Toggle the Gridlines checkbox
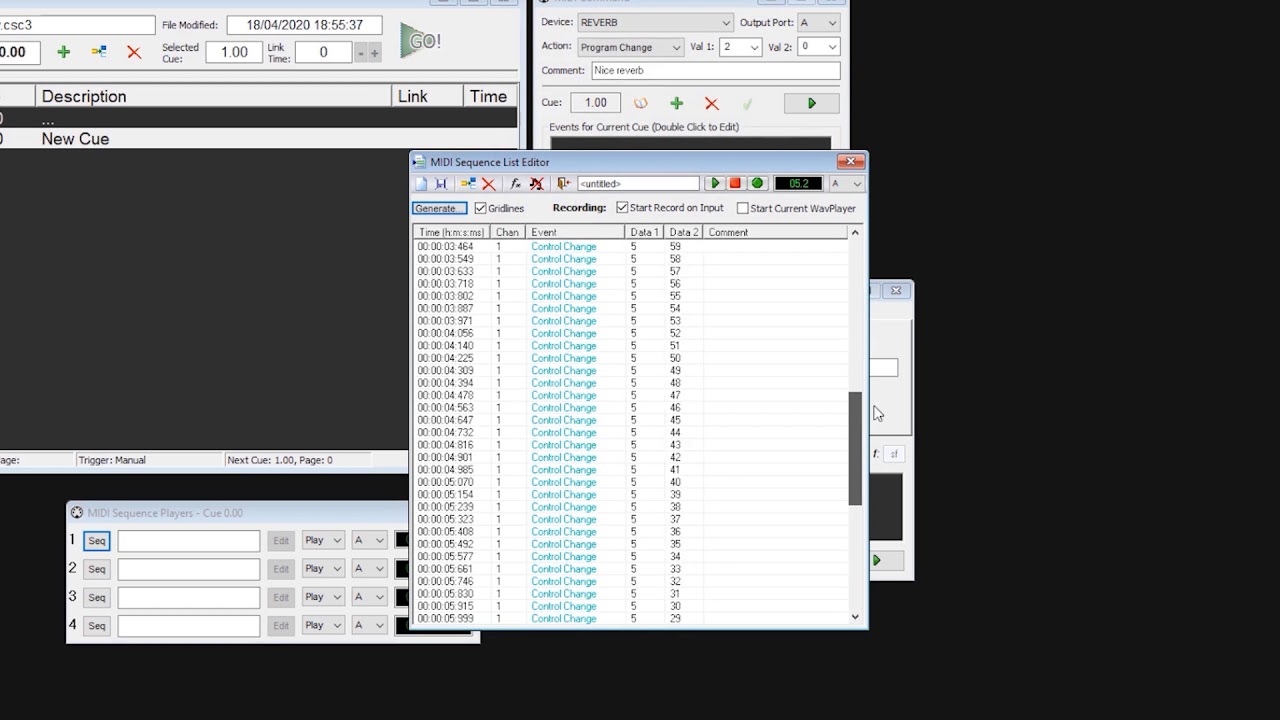This screenshot has height=720, width=1280. (x=480, y=208)
